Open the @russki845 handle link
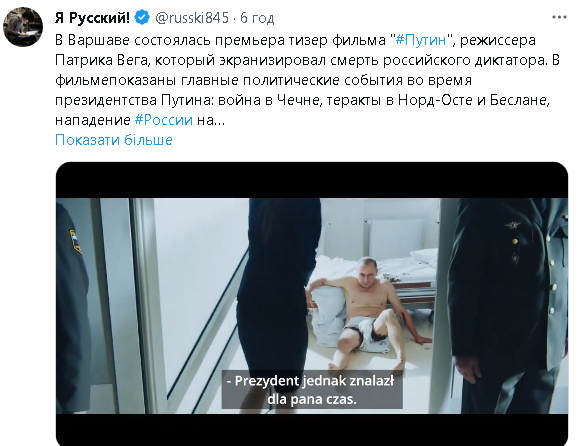Image resolution: width=584 pixels, height=446 pixels. (x=192, y=18)
